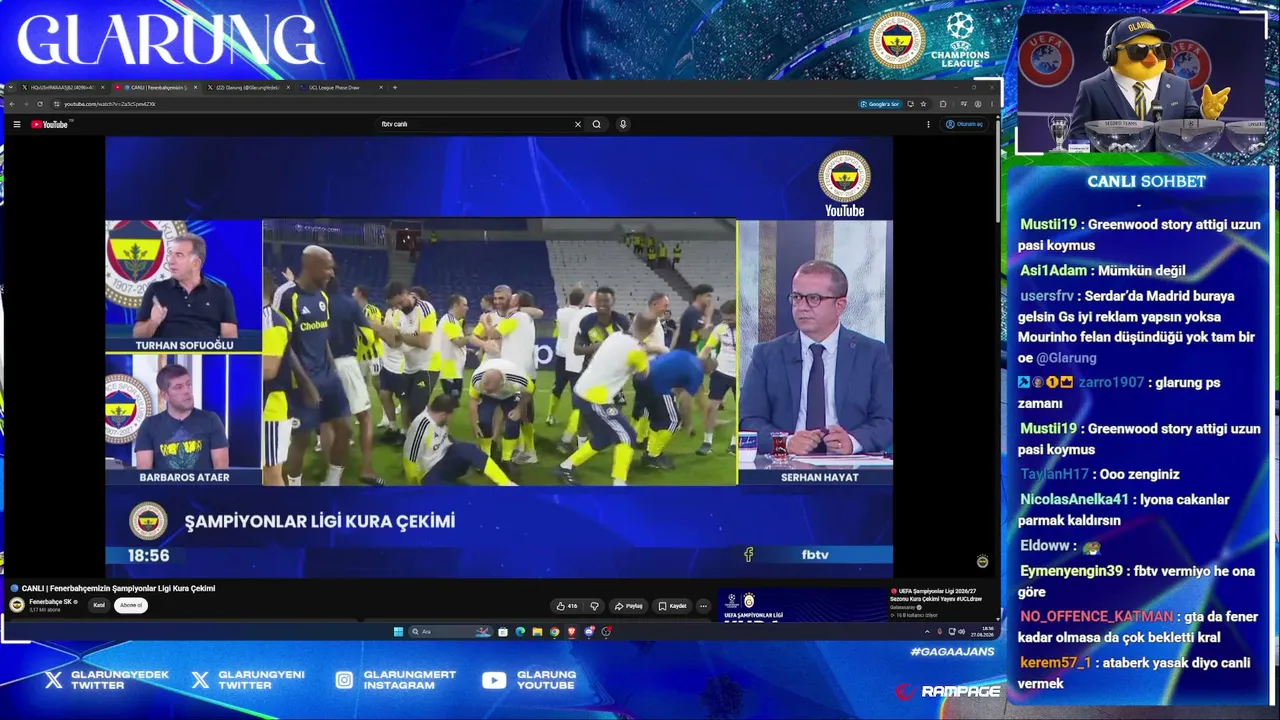The image size is (1280, 720).
Task: Click chat username 'Eymenyengin39'
Action: pyautogui.click(x=1071, y=571)
